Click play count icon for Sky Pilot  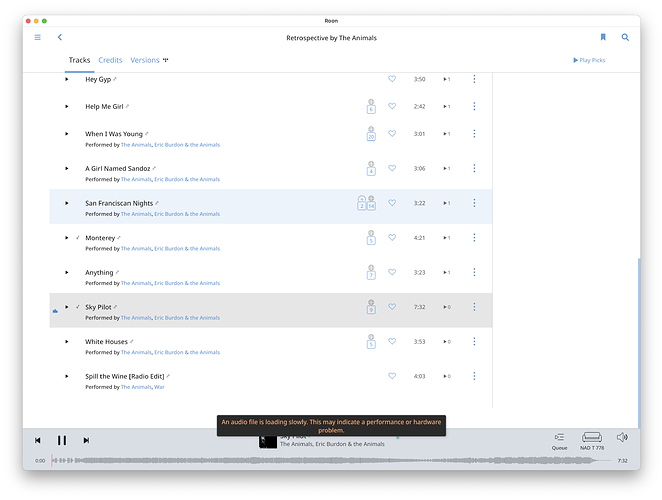447,307
